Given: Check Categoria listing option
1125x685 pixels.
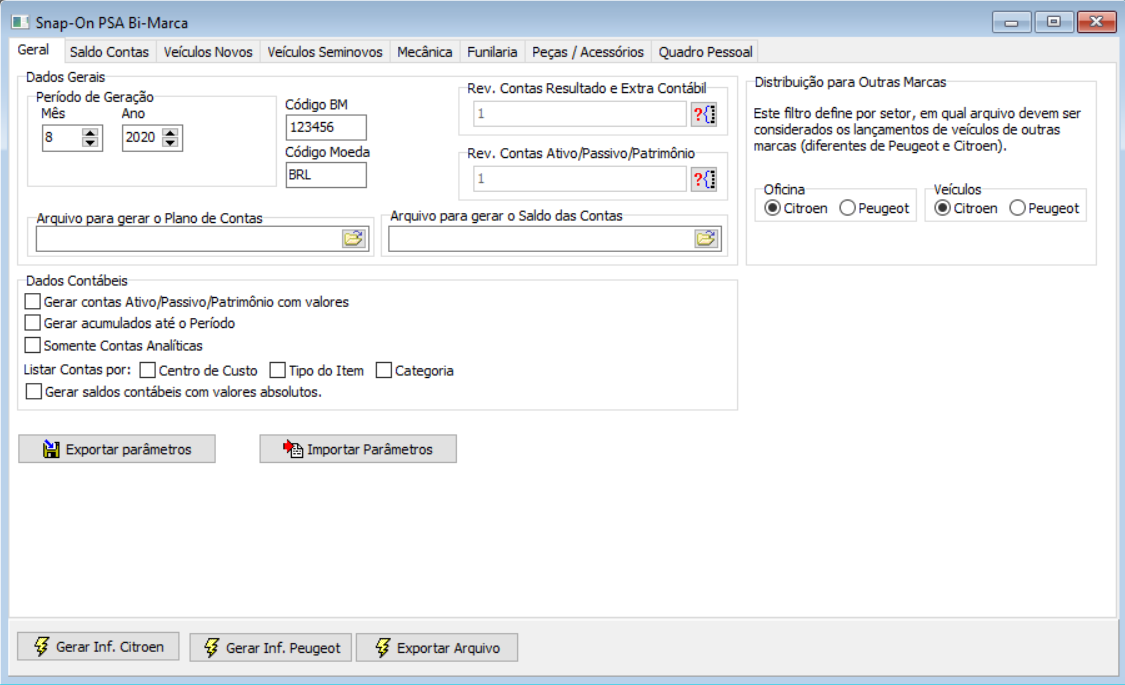Looking at the screenshot, I should (384, 370).
